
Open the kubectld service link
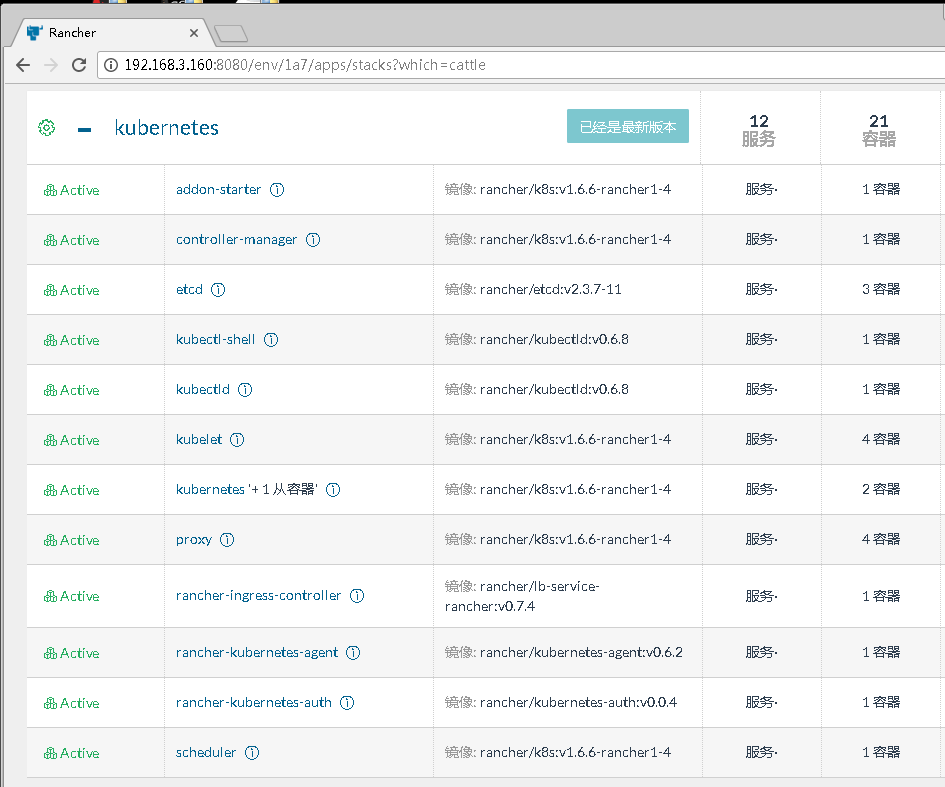[202, 389]
